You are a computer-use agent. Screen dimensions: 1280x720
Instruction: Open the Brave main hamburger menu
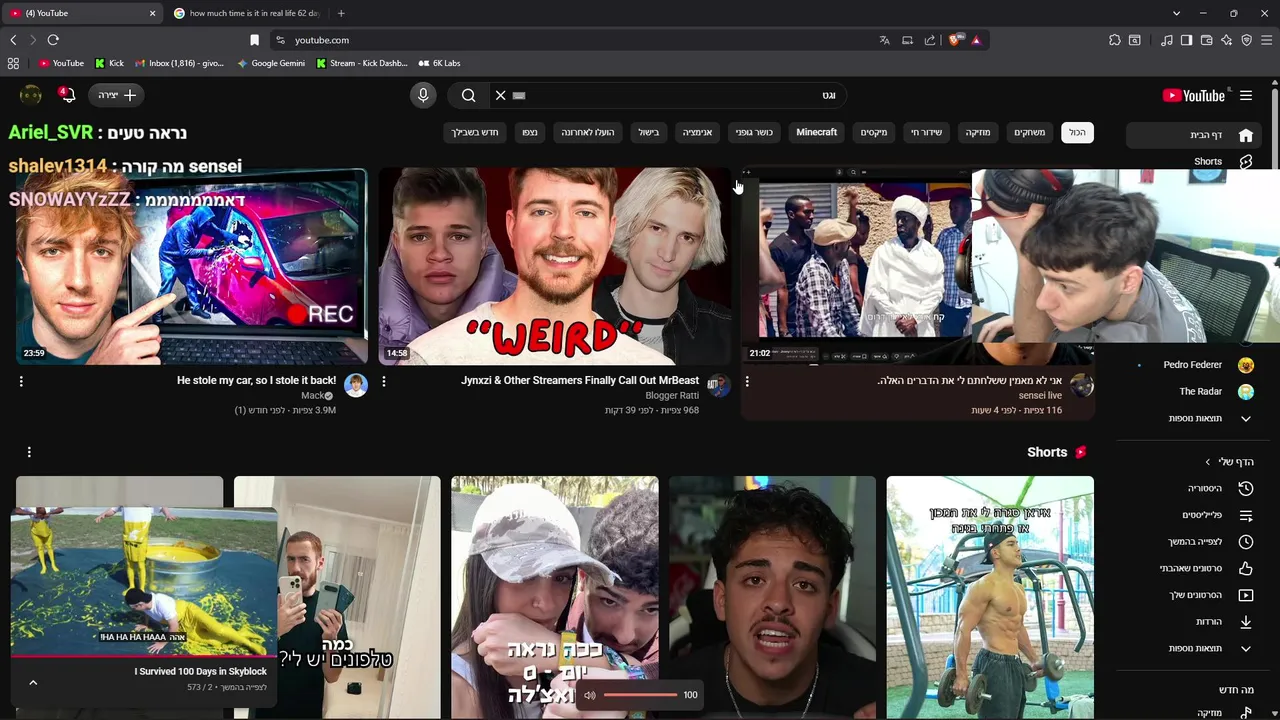point(1267,40)
